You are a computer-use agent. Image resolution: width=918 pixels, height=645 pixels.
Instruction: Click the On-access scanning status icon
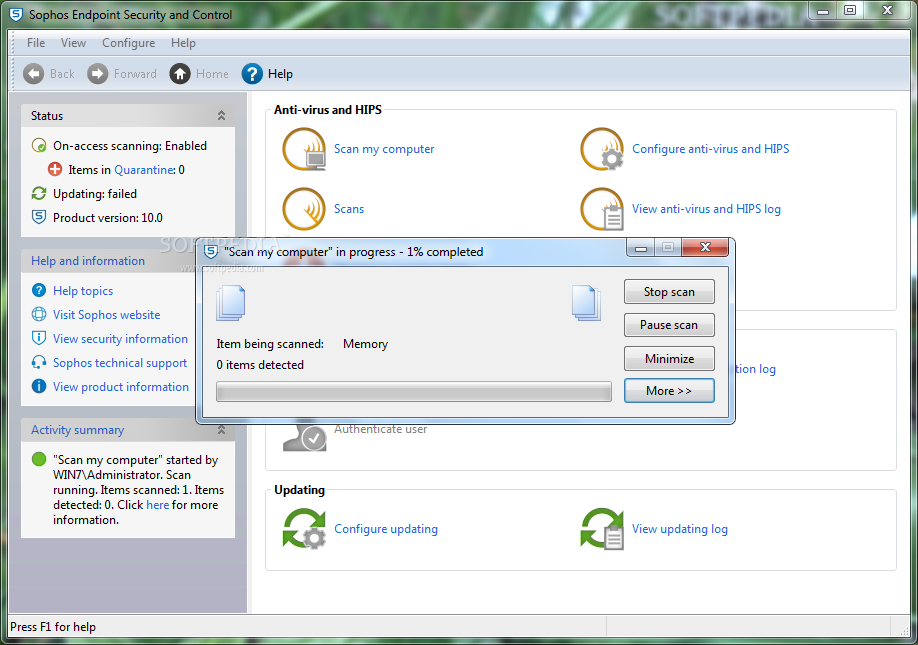[39, 145]
